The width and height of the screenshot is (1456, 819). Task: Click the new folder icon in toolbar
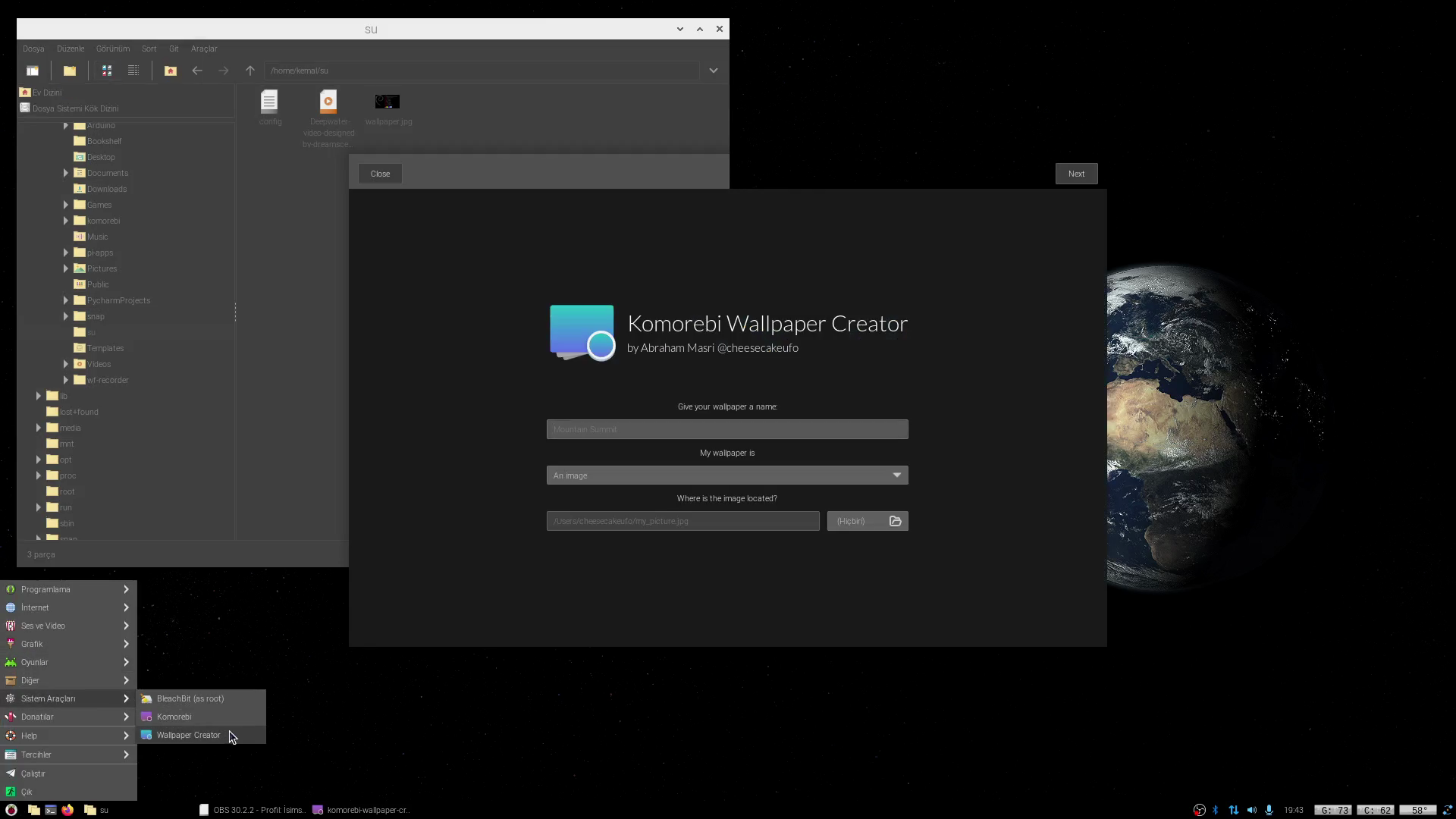click(x=70, y=71)
